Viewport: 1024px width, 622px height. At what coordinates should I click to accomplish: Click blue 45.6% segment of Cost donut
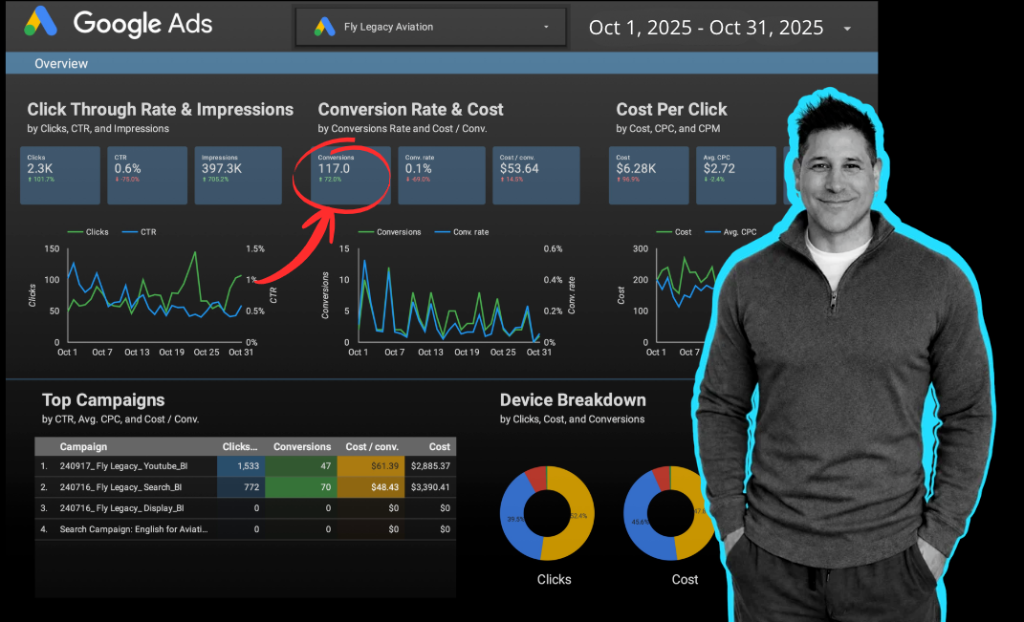639,523
